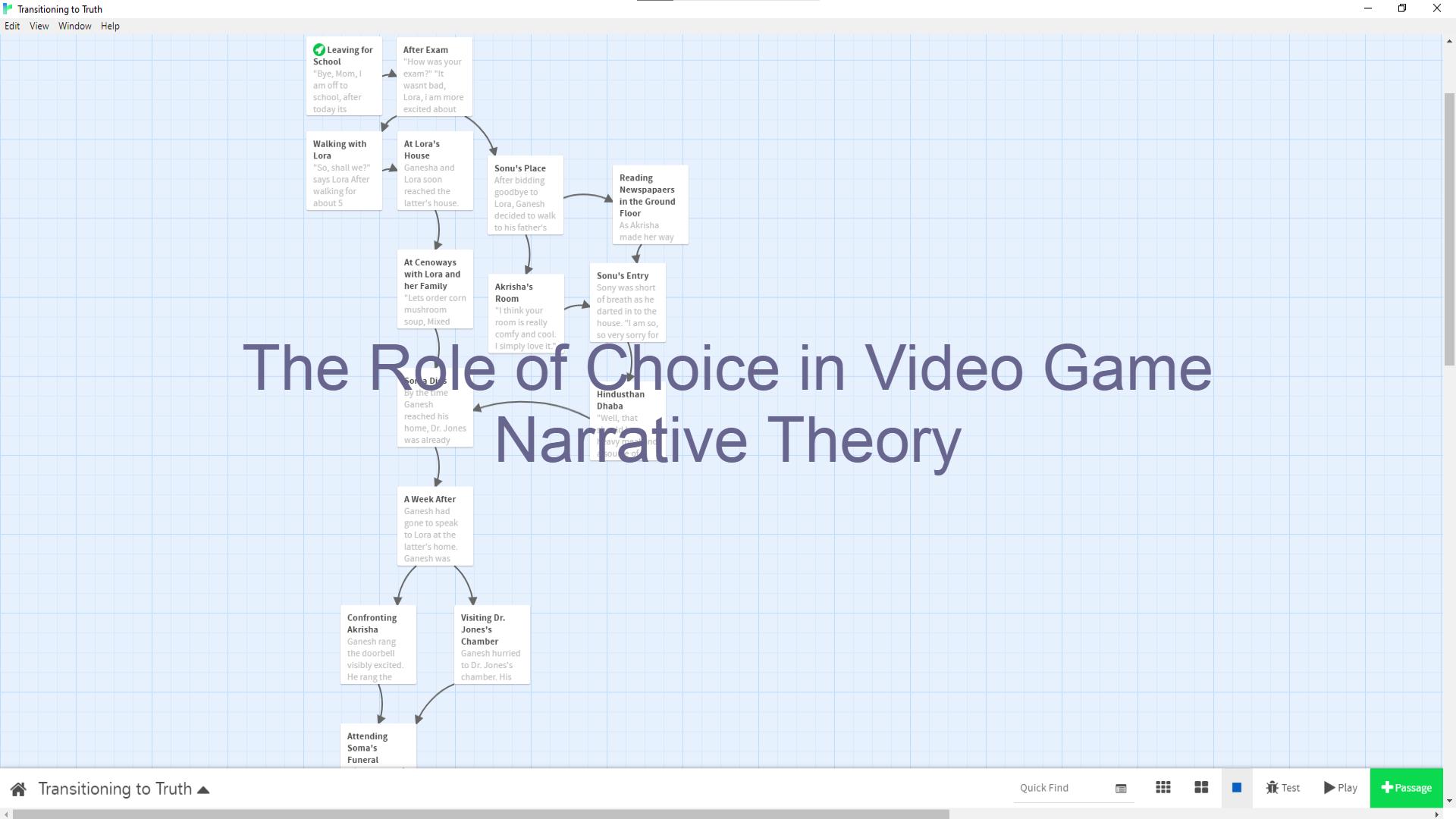Add a new passage with the +Passage button
Image resolution: width=1456 pixels, height=819 pixels.
point(1406,788)
